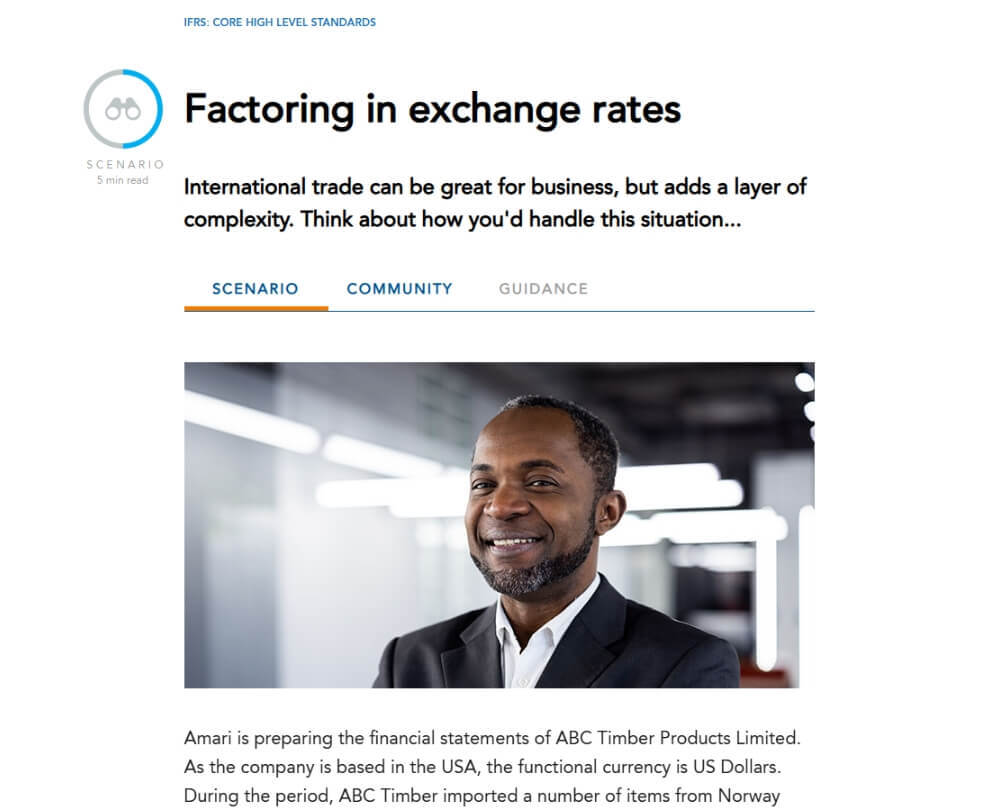Open the IFRS: Core High Level Standards breadcrumb
The width and height of the screenshot is (1000, 810).
pos(280,22)
